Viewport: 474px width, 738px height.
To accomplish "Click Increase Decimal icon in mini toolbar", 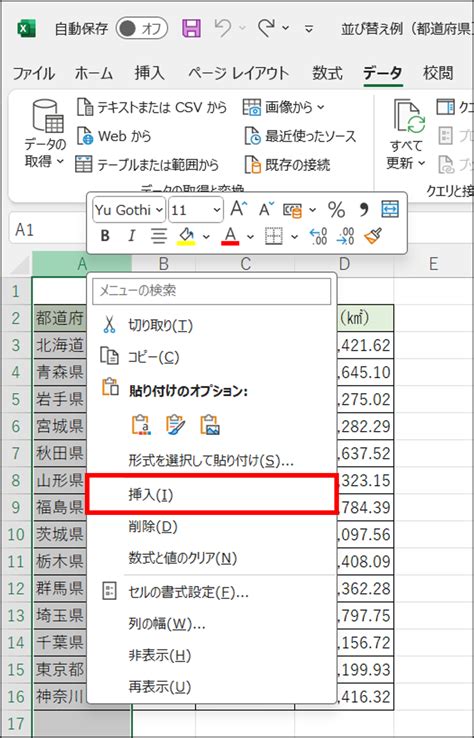I will pos(319,236).
